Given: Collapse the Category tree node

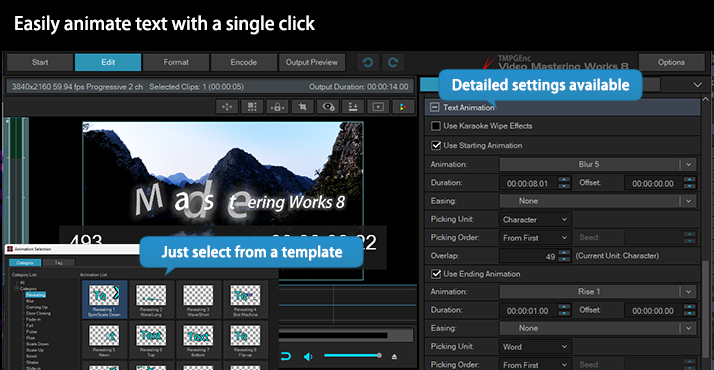Looking at the screenshot, I should point(17,289).
